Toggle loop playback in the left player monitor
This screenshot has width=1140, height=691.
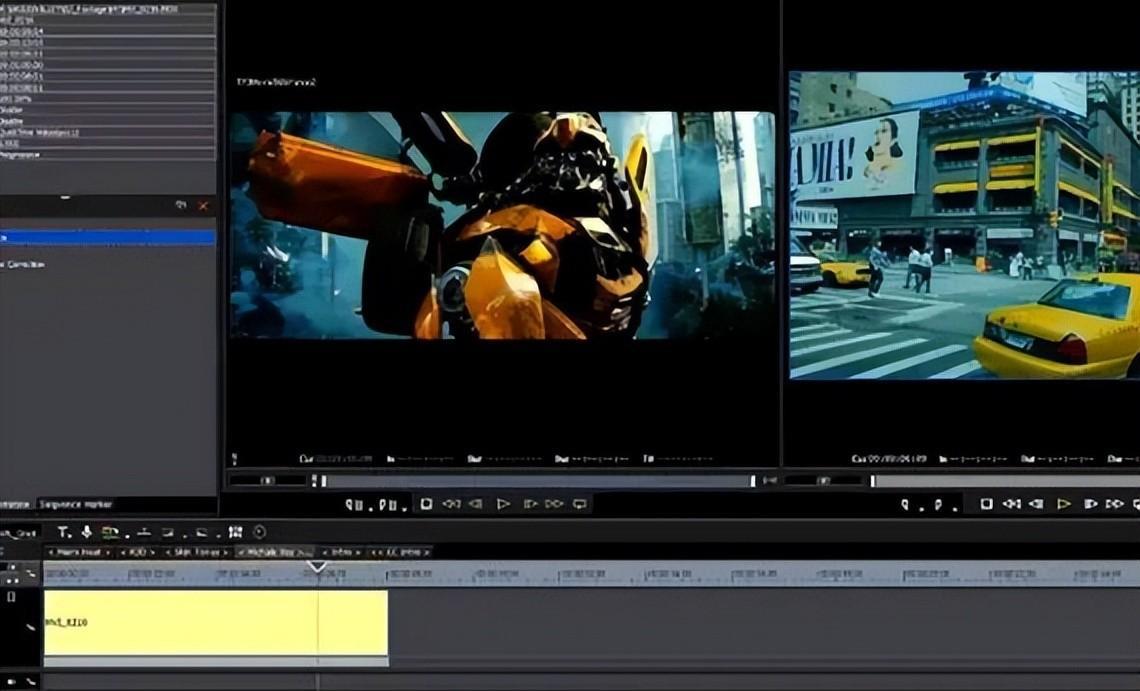[579, 503]
